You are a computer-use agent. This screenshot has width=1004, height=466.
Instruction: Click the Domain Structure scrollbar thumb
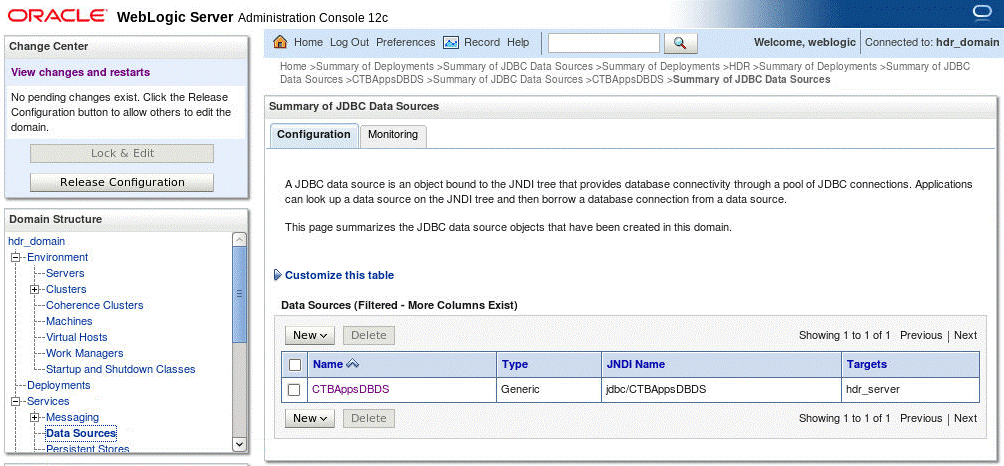point(238,294)
